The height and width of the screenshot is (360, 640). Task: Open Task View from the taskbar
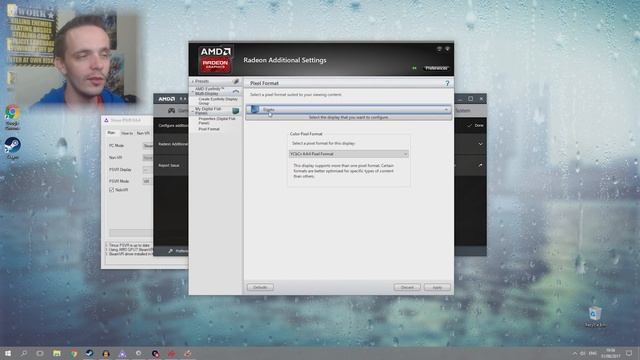[x=40, y=353]
